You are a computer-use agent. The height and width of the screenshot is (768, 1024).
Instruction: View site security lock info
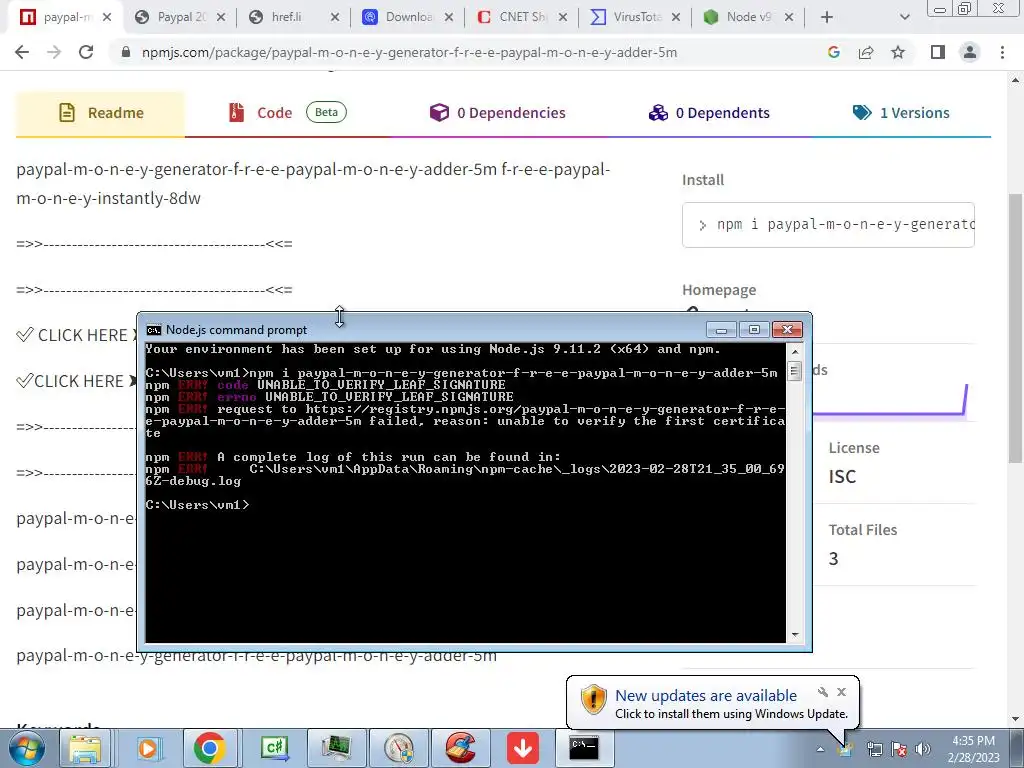click(127, 52)
